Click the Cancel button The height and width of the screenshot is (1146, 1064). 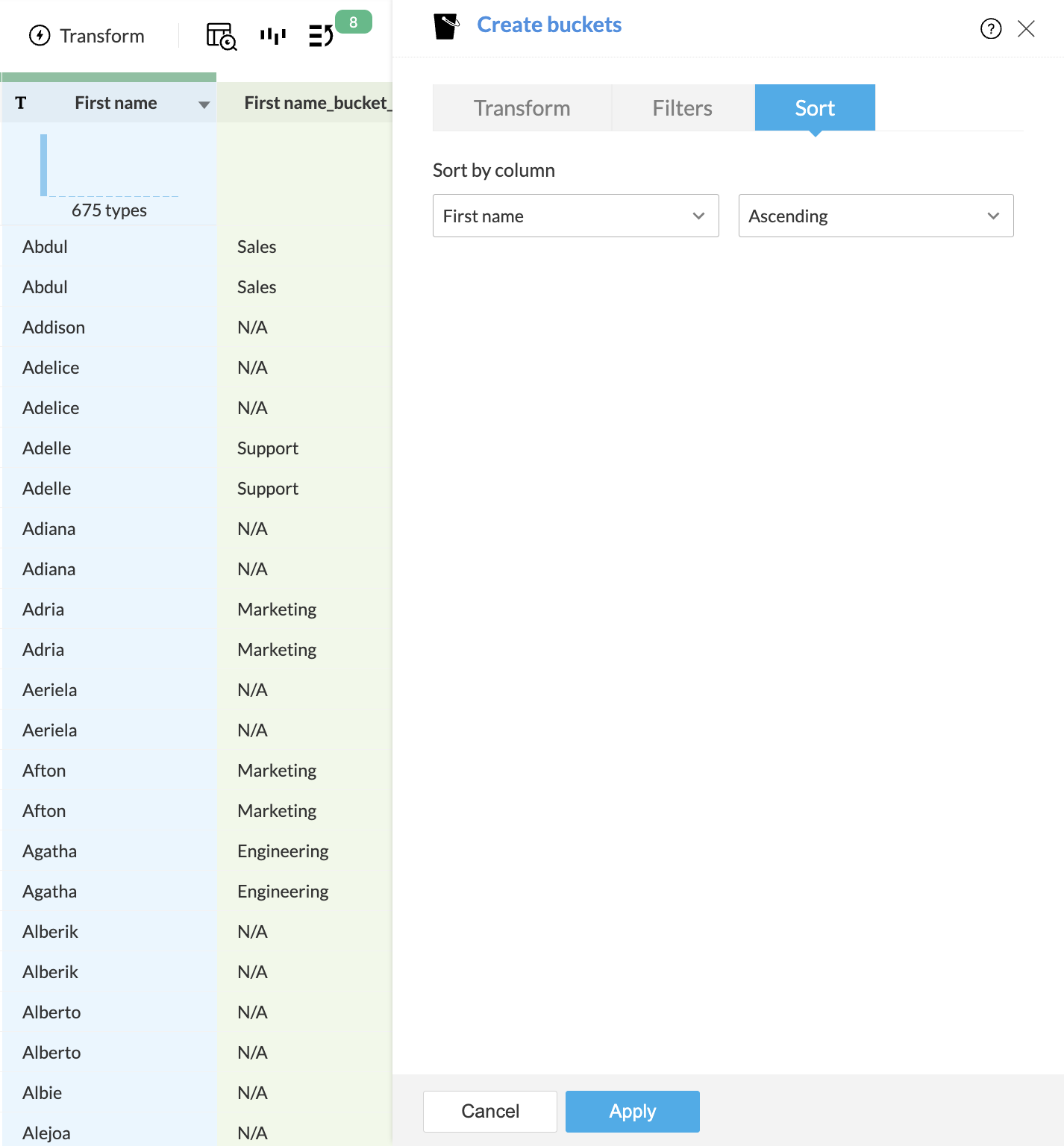(490, 1111)
